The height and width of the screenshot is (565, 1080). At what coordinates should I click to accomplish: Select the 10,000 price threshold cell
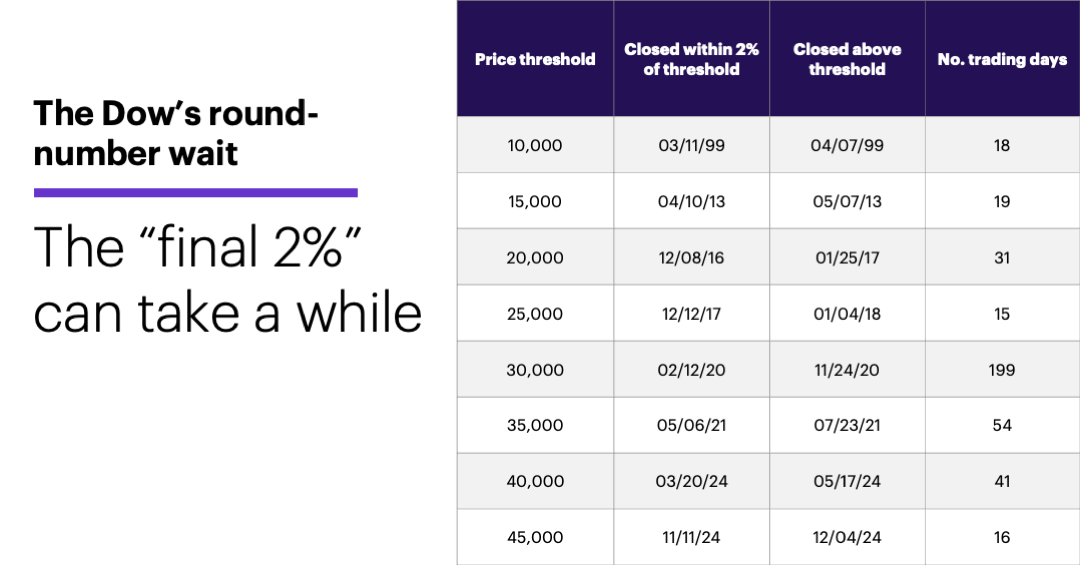click(535, 145)
